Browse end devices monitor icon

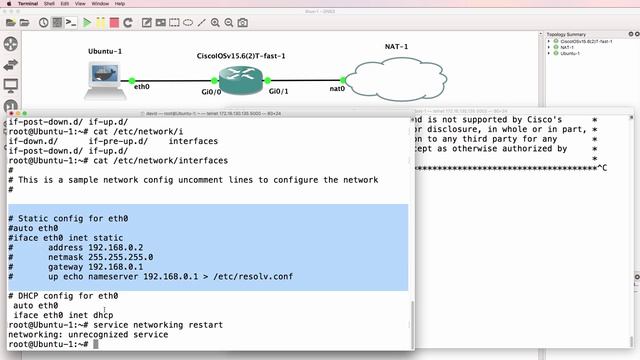coord(11,86)
